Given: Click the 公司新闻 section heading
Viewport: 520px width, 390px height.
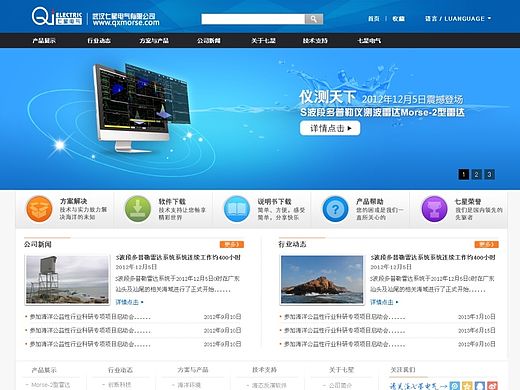Looking at the screenshot, I should pyautogui.click(x=38, y=244).
